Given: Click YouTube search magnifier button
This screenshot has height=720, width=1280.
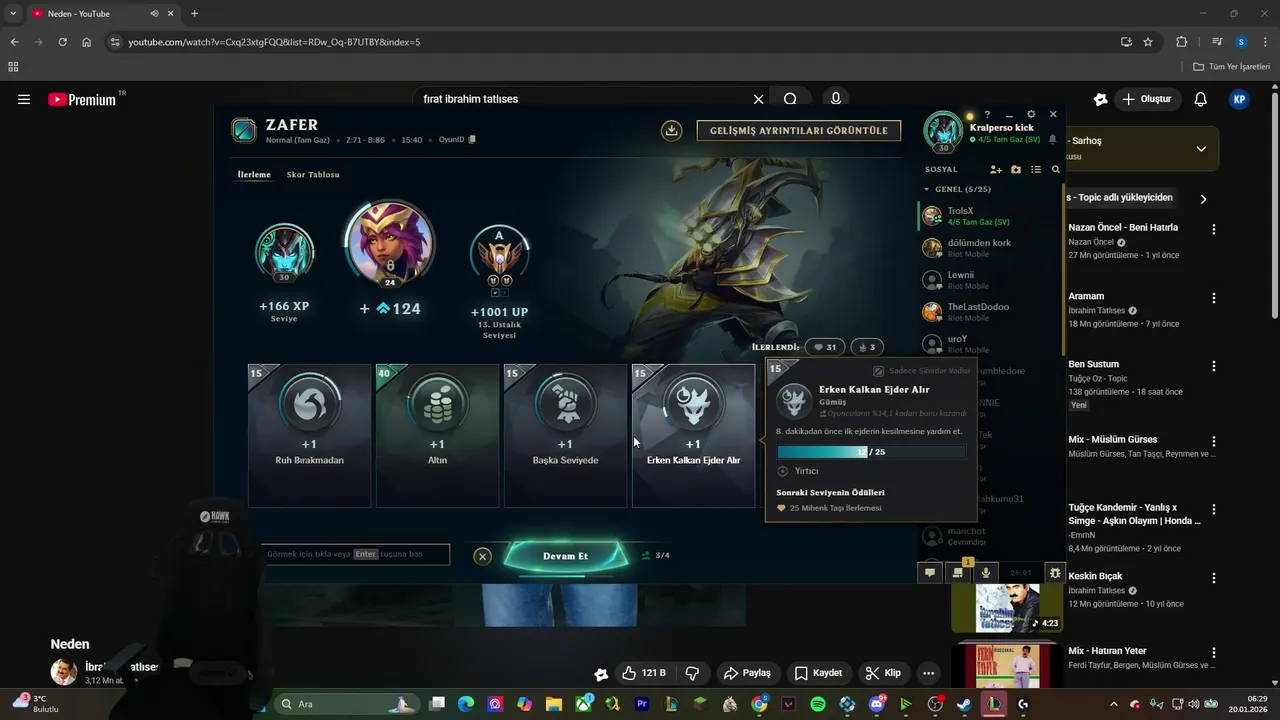Looking at the screenshot, I should (x=790, y=99).
